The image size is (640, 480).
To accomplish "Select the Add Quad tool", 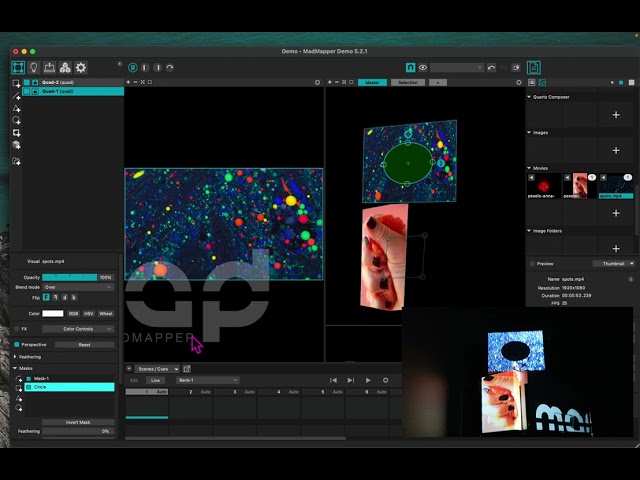I will click(16, 84).
